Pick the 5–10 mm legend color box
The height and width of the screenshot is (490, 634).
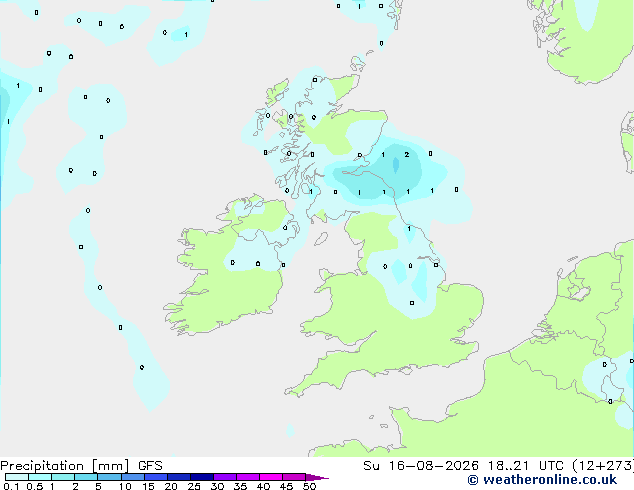(109, 477)
